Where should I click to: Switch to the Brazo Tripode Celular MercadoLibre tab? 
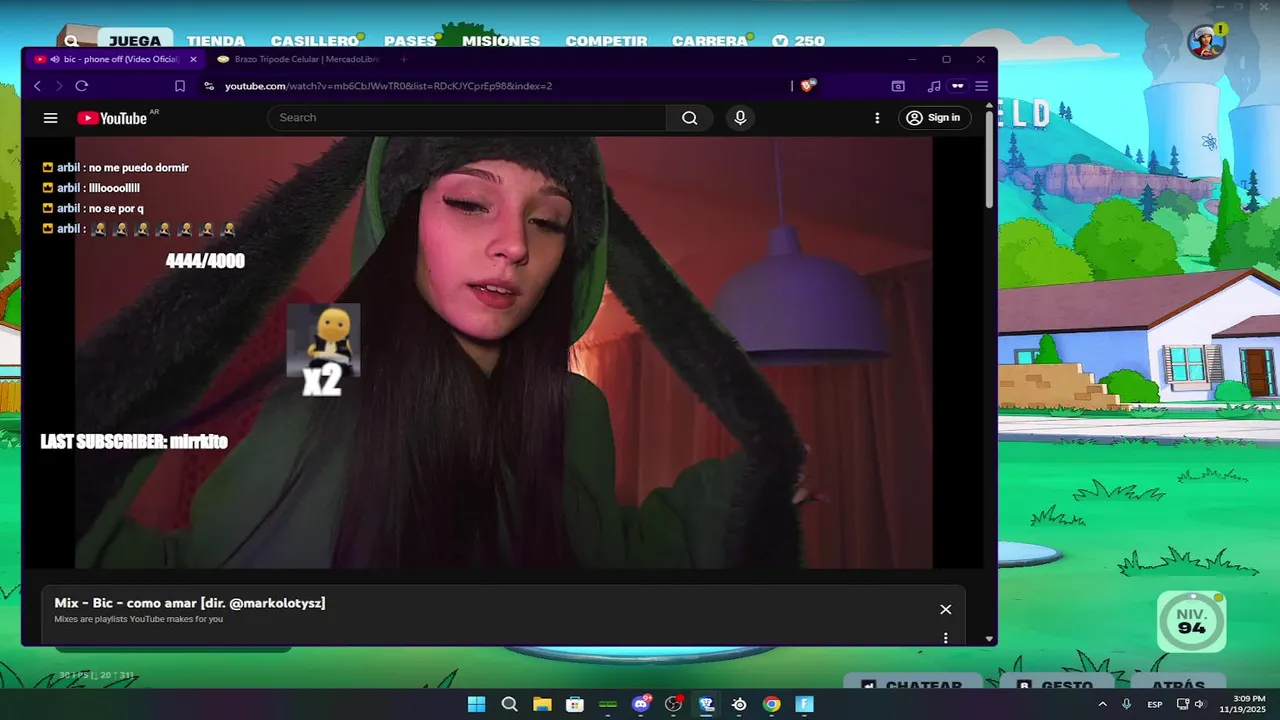298,59
